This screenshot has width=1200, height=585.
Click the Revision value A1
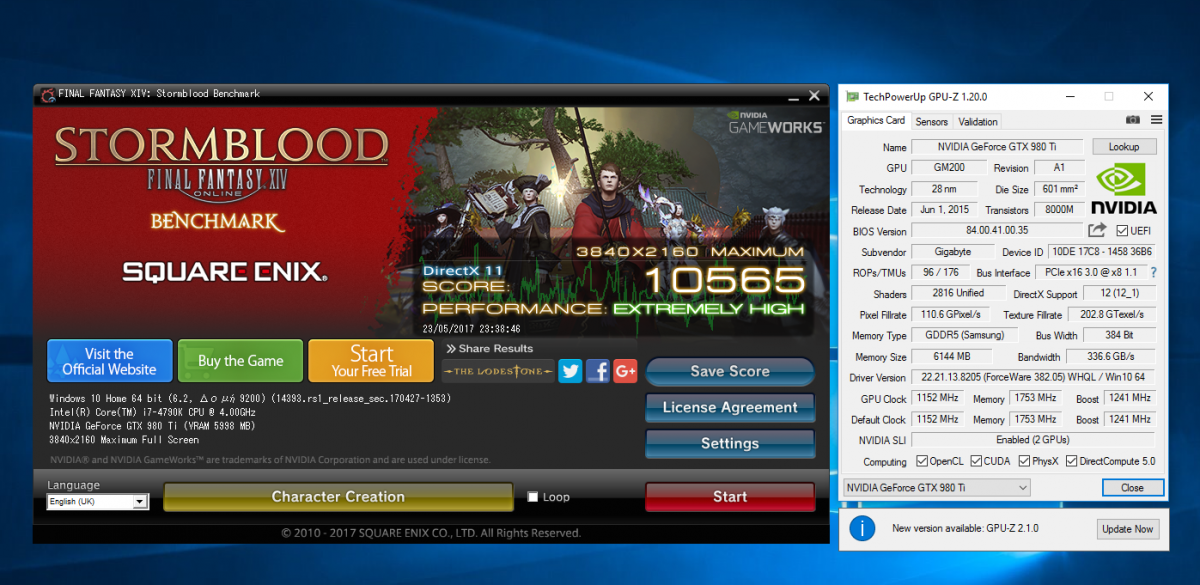coord(1059,168)
